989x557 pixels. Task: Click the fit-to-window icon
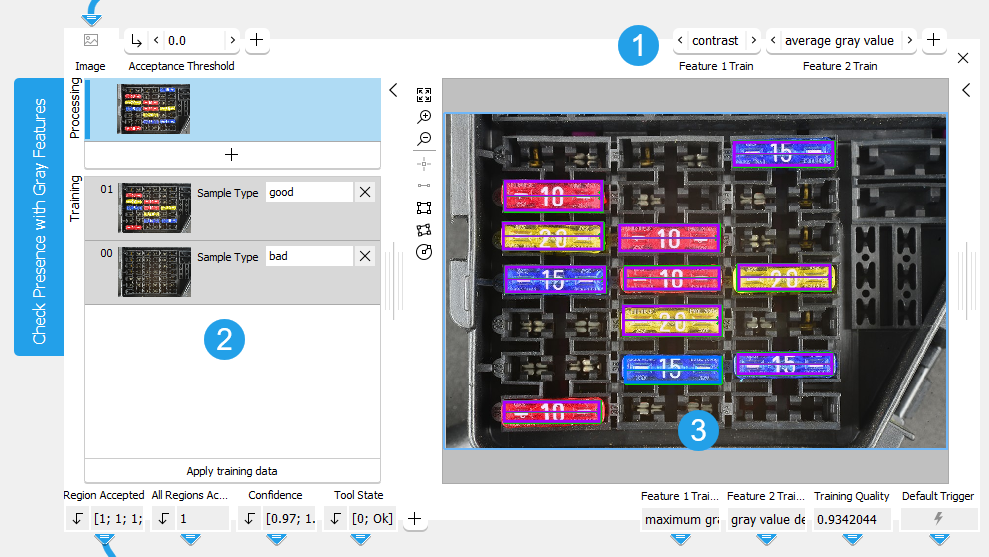pos(424,95)
